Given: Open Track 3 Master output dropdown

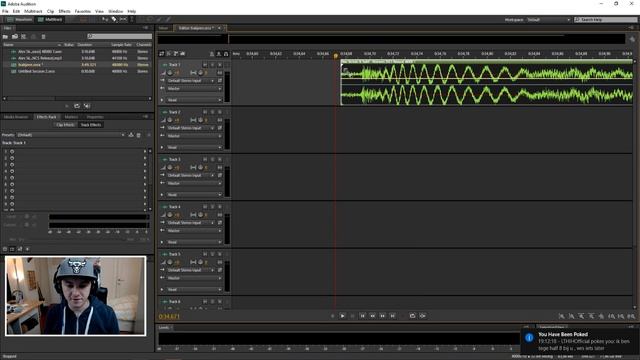Looking at the screenshot, I should pos(194,183).
